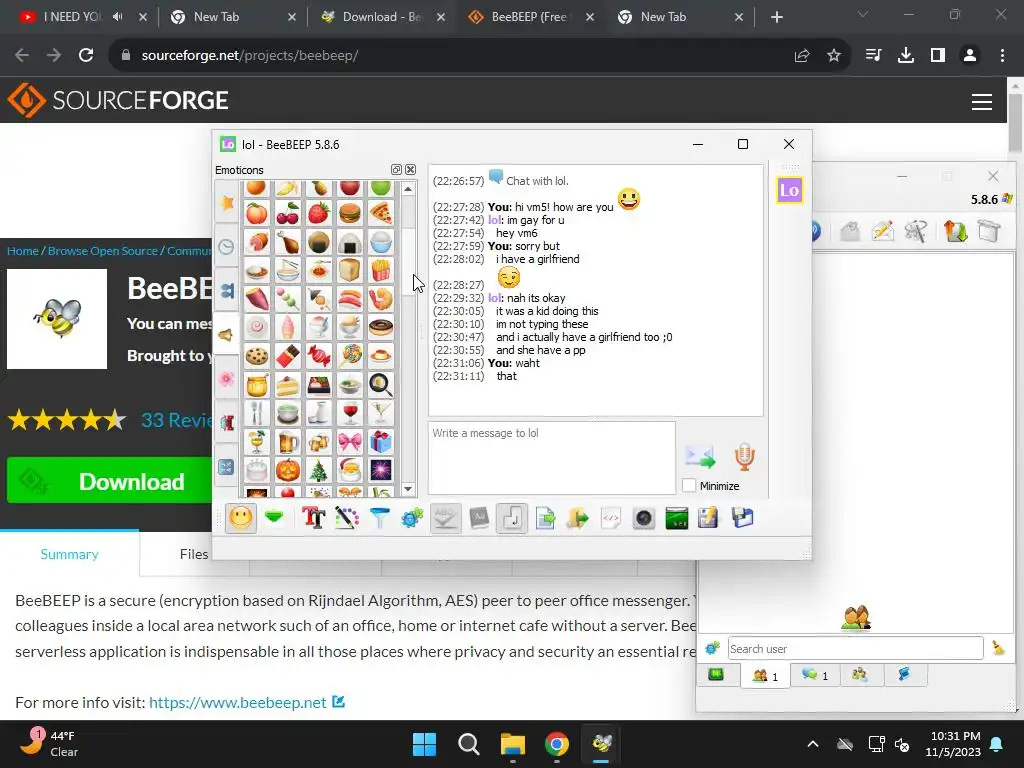This screenshot has height=768, width=1024.
Task: Open the Summary tab on SourceForge
Action: pos(69,554)
